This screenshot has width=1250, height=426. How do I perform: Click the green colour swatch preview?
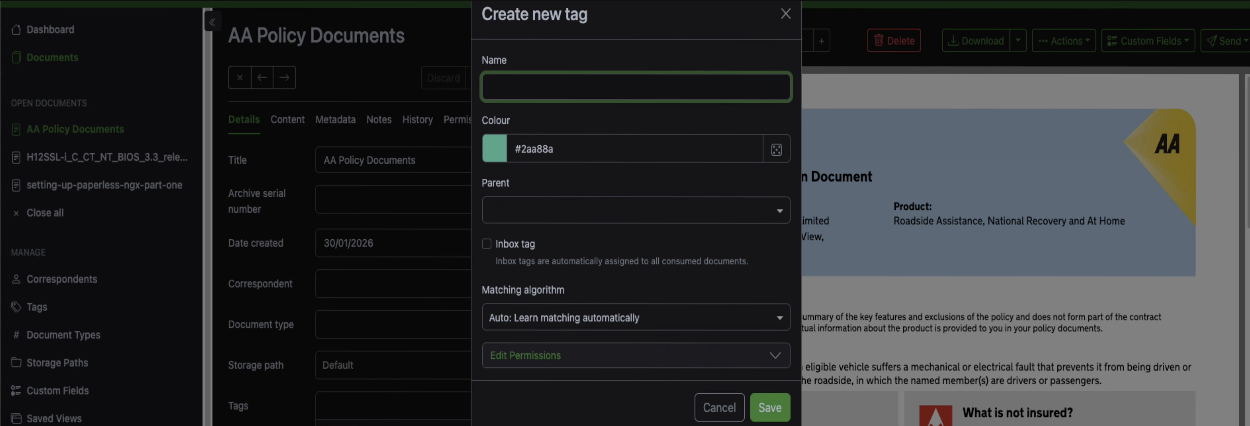[495, 149]
